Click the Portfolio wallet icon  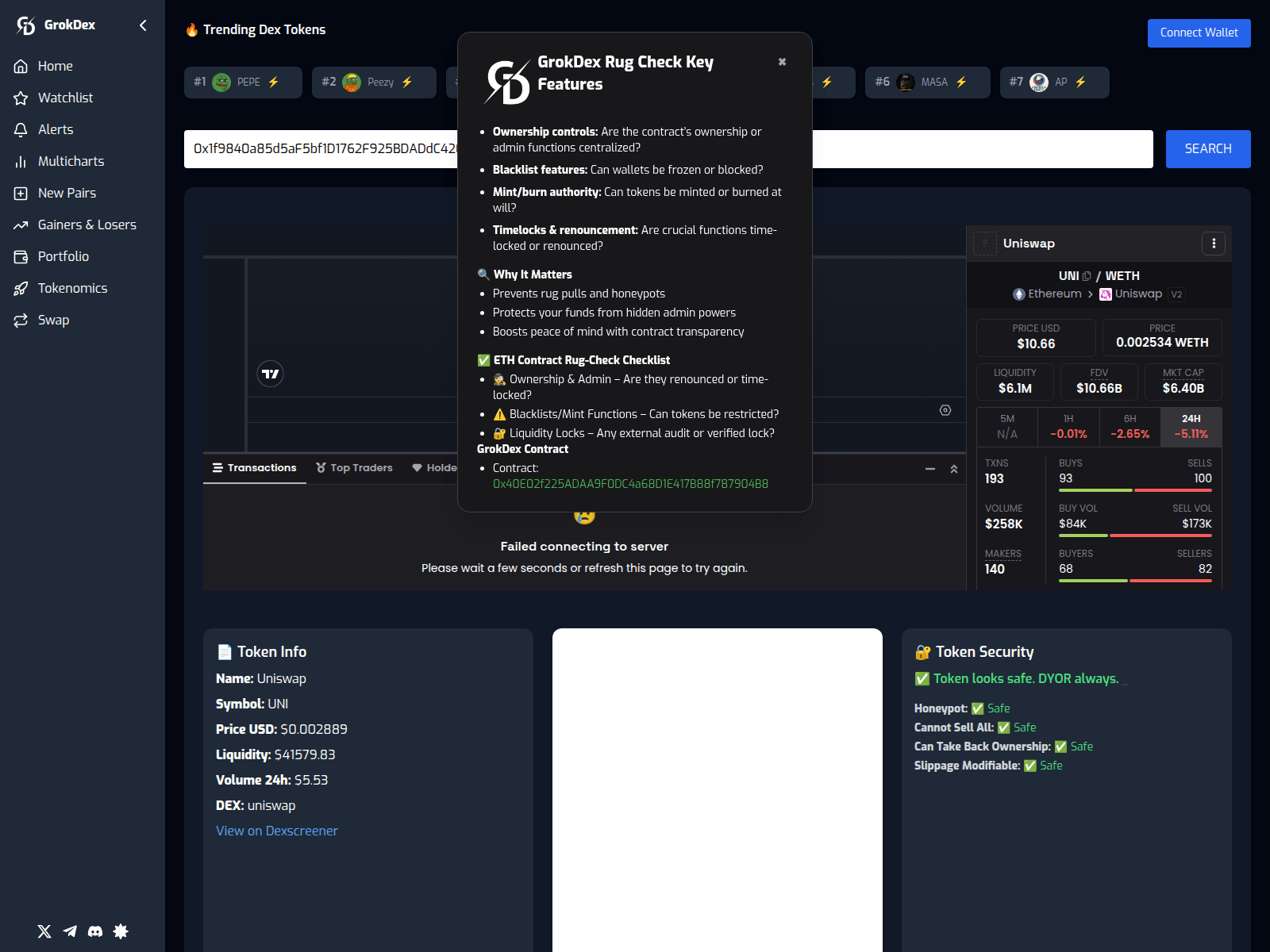21,256
